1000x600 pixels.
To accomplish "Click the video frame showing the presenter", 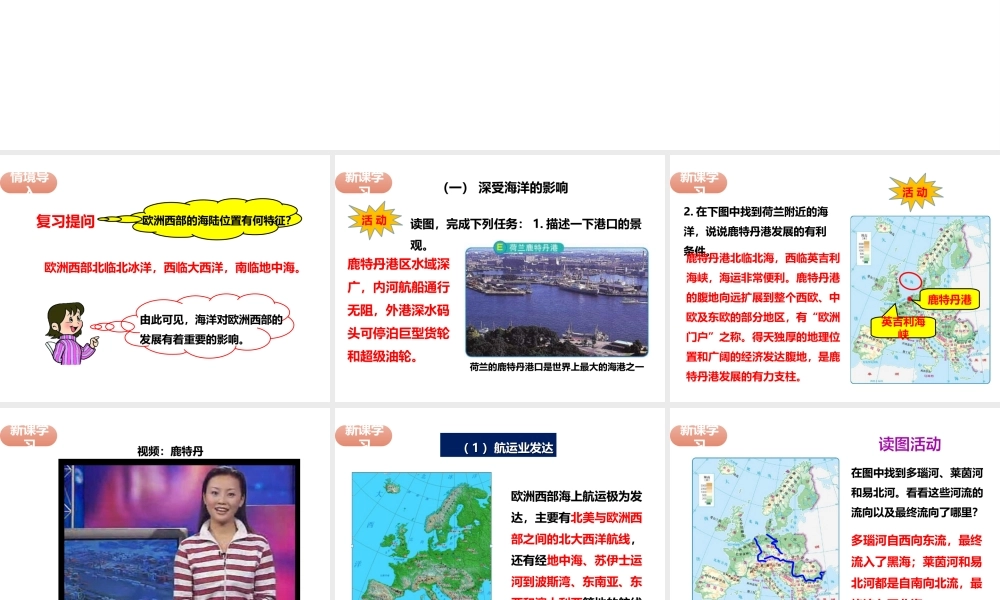I will click(x=179, y=529).
